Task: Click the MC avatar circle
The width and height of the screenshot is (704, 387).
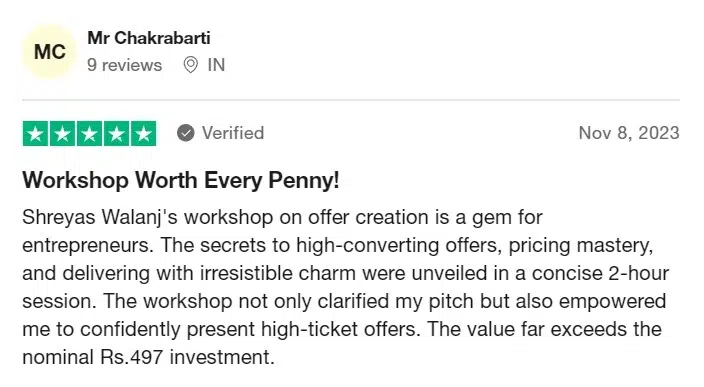Action: coord(49,52)
